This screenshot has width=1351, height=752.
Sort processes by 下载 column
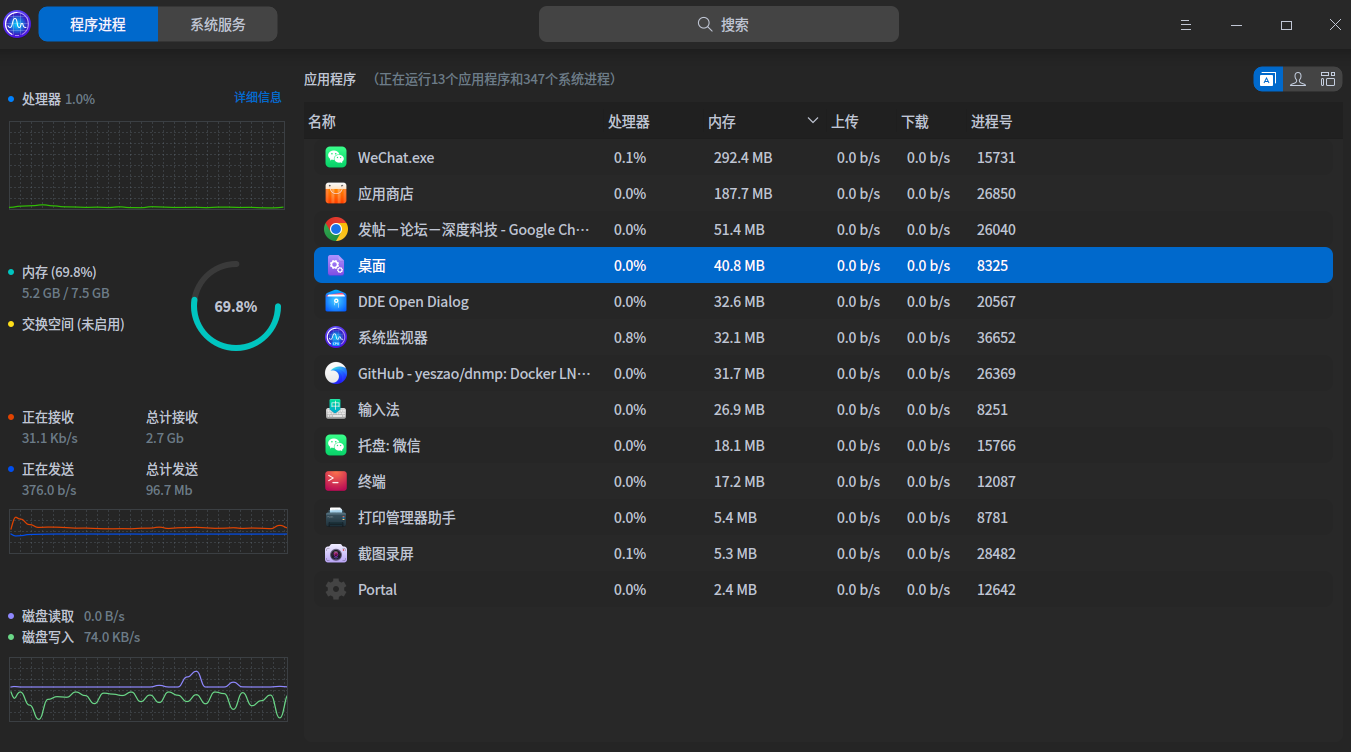pos(915,122)
